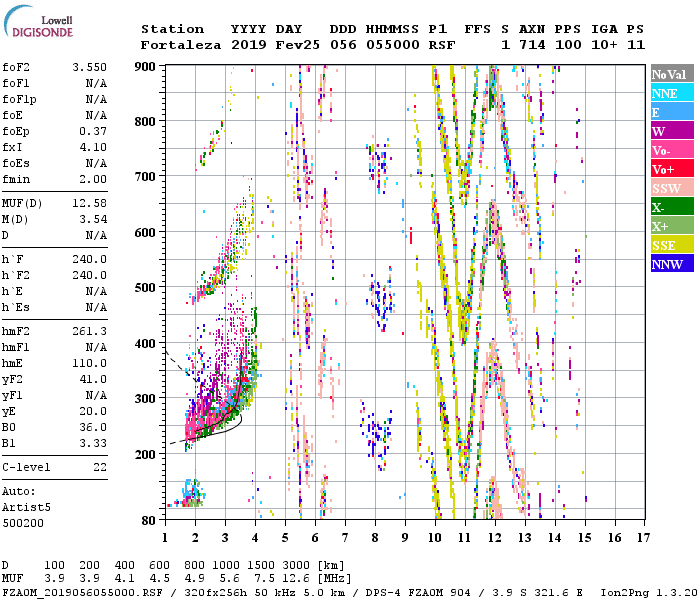Click the hmE value 110.0
This screenshot has height=600, width=700.
tap(90, 363)
